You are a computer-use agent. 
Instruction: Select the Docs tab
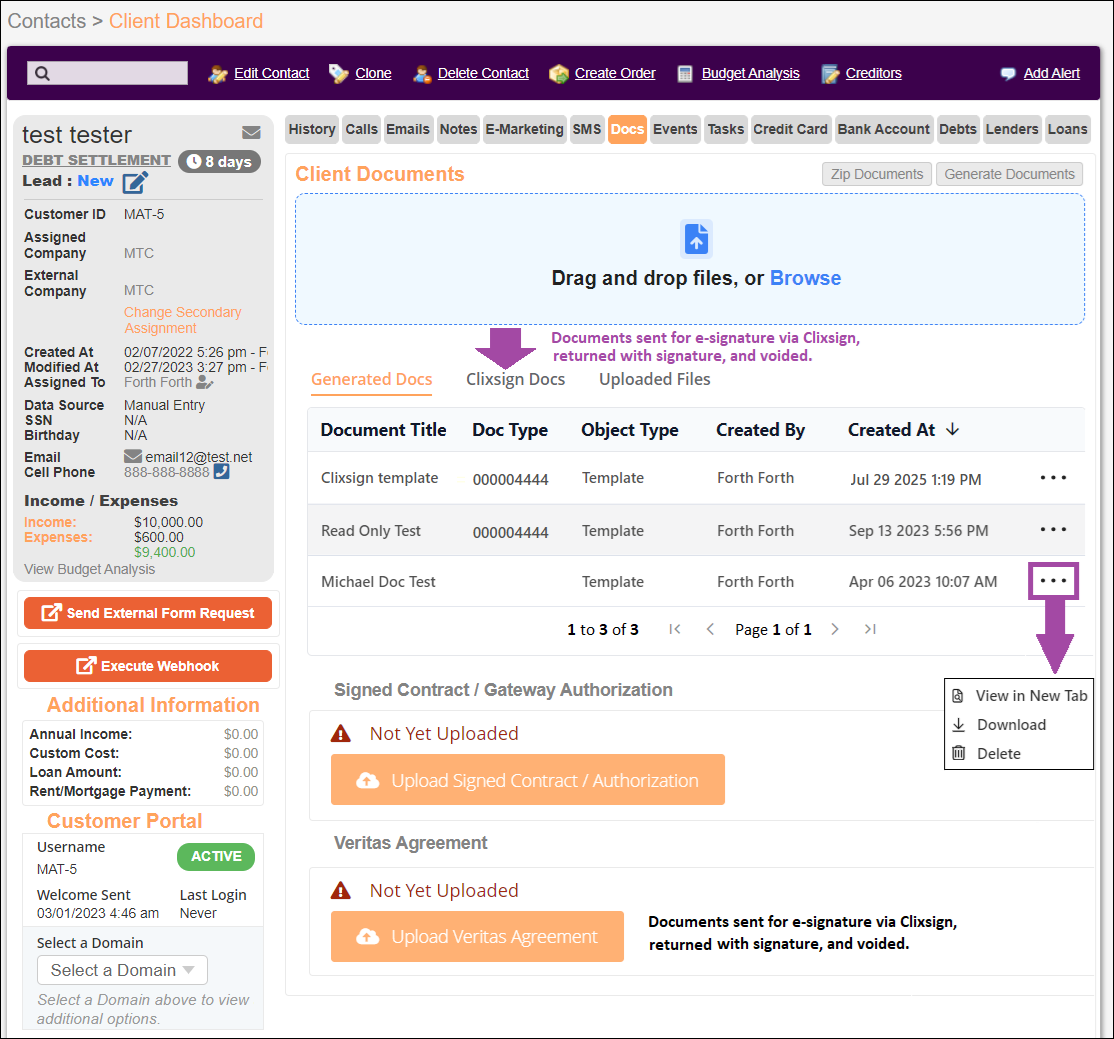(x=627, y=129)
